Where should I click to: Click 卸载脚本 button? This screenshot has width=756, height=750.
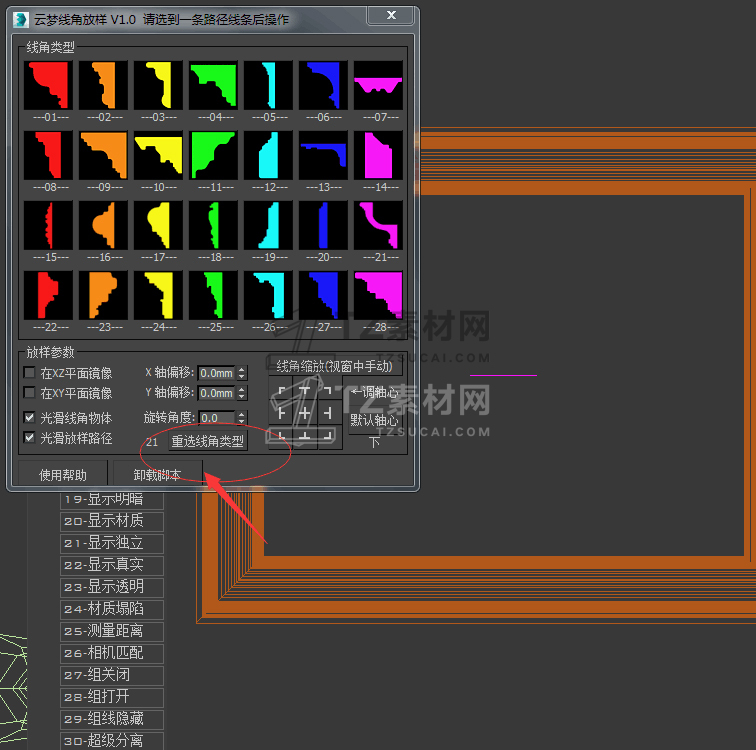pyautogui.click(x=157, y=474)
